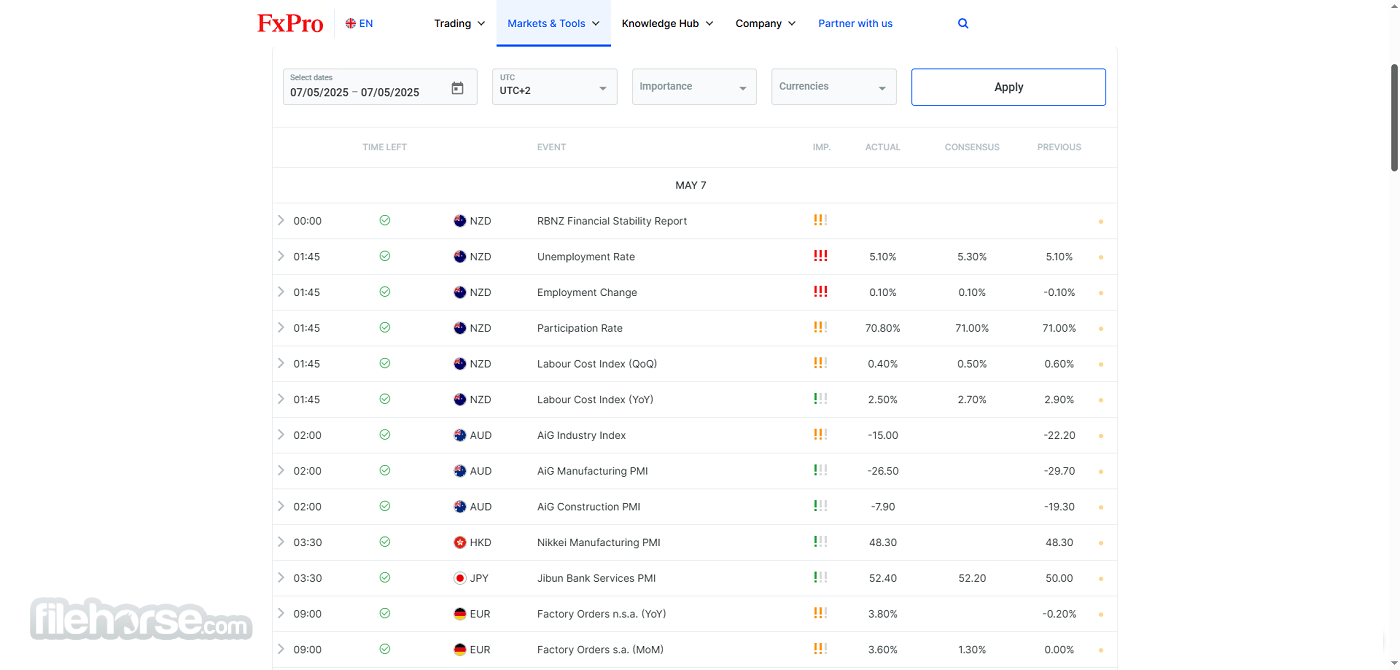
Task: Open the EN language selector flag
Action: tap(351, 23)
